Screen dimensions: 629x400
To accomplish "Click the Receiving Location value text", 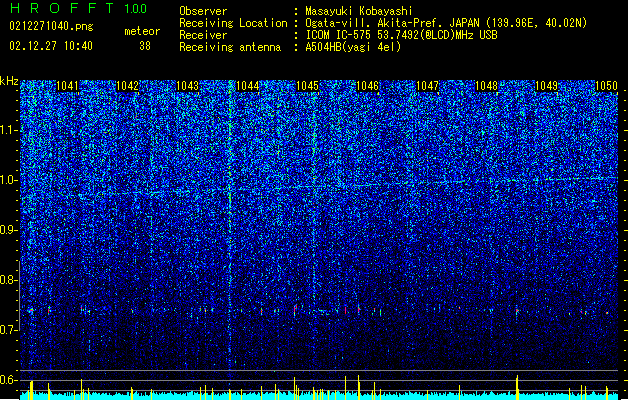I will (446, 23).
